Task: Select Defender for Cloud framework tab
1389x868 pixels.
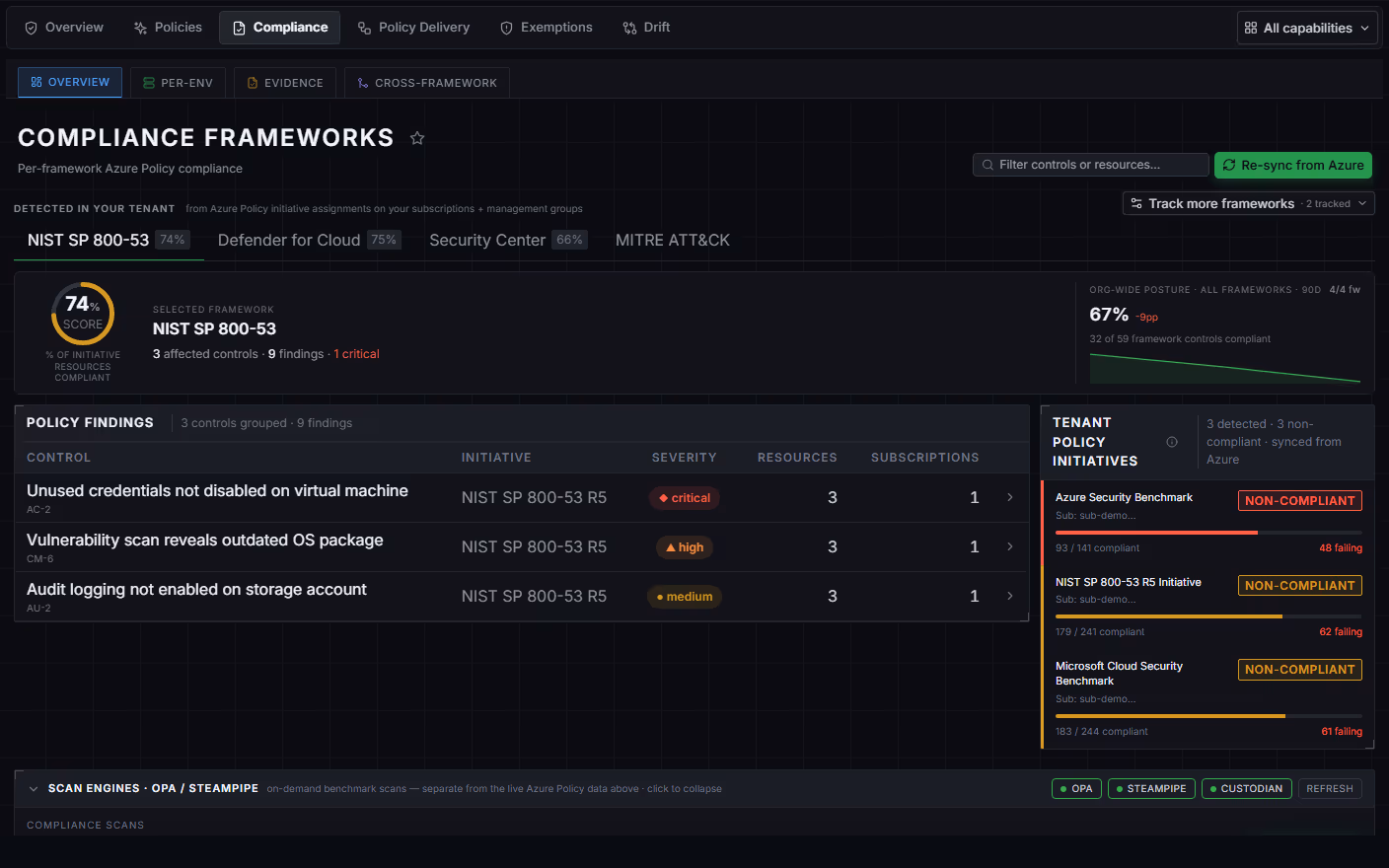Action: coord(309,240)
